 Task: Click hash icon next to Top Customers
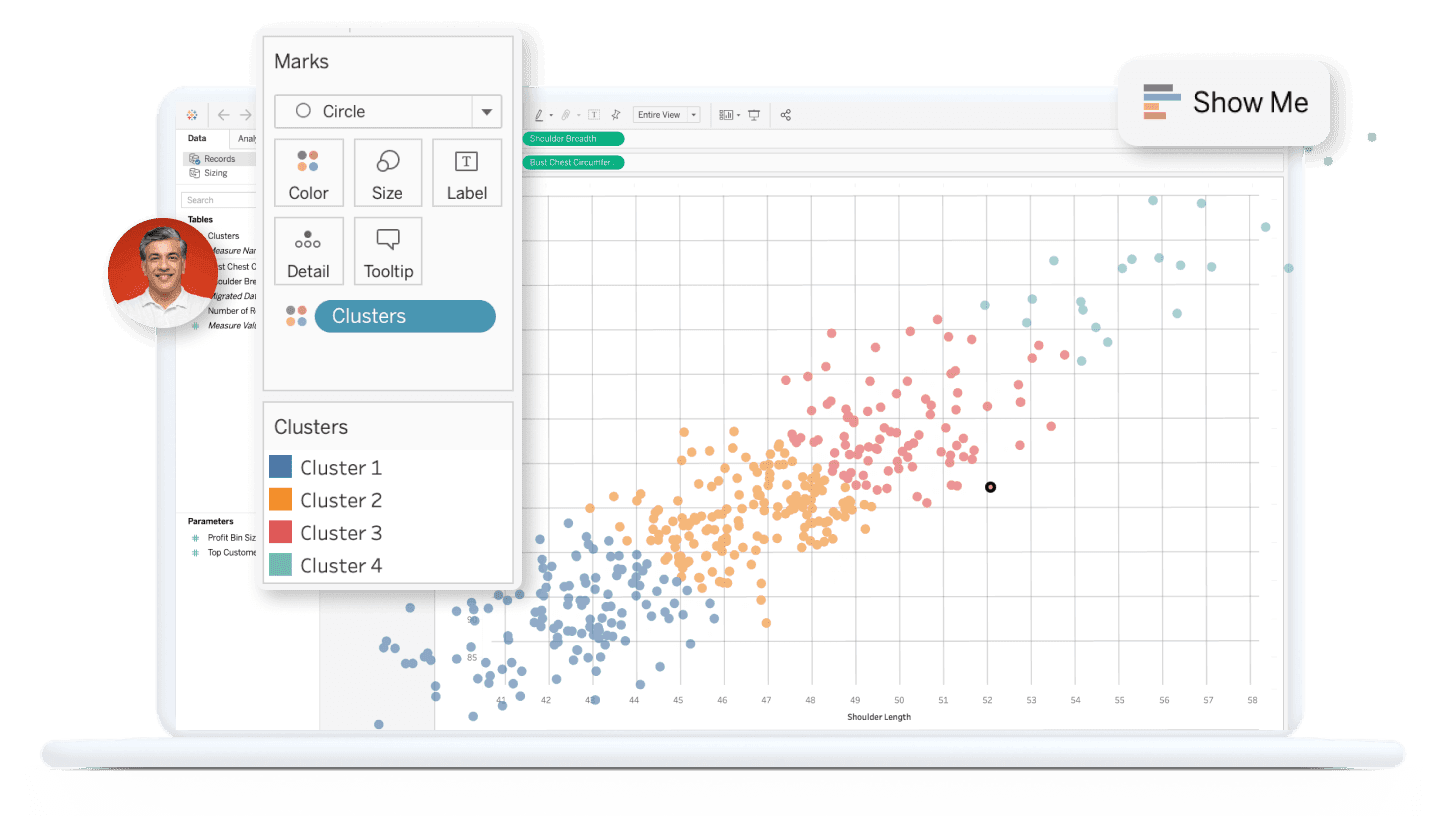196,552
